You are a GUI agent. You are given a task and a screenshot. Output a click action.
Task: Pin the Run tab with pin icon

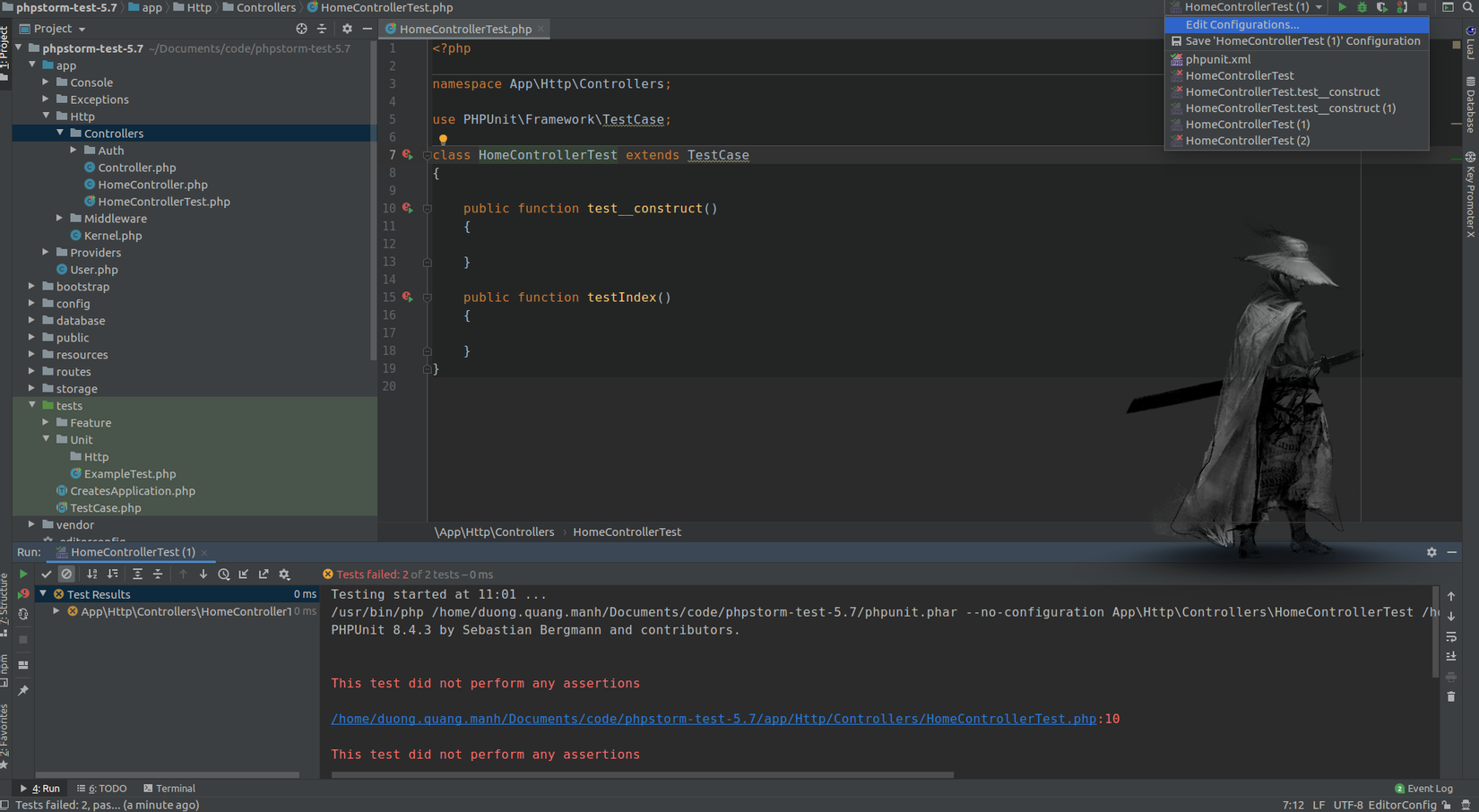coord(23,690)
